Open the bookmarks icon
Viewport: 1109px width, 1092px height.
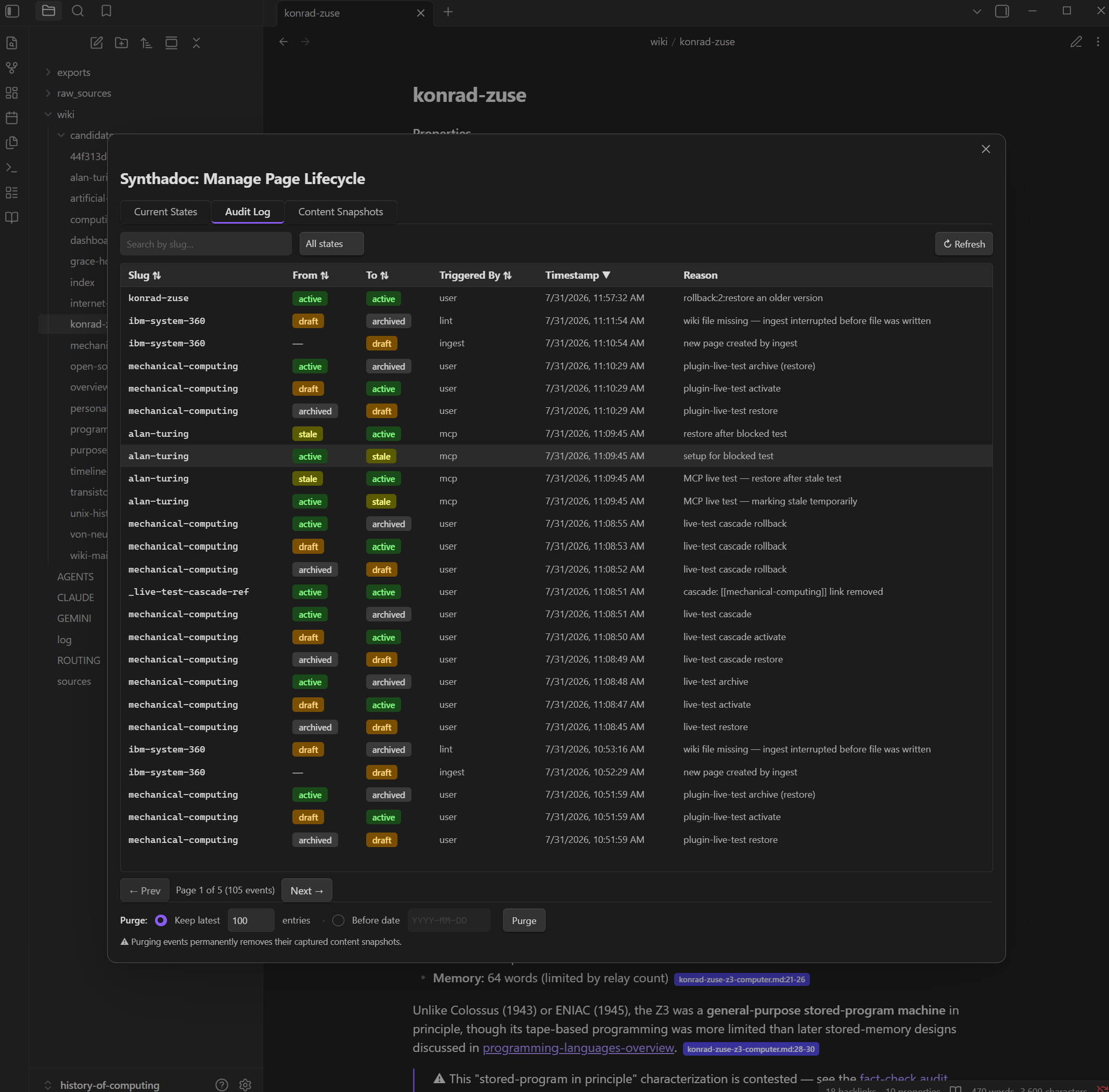[x=107, y=11]
